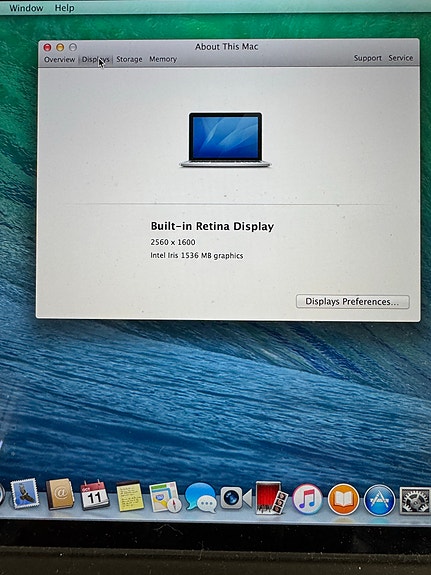This screenshot has height=575, width=431.
Task: Launch iTunes music note icon
Action: [x=307, y=499]
